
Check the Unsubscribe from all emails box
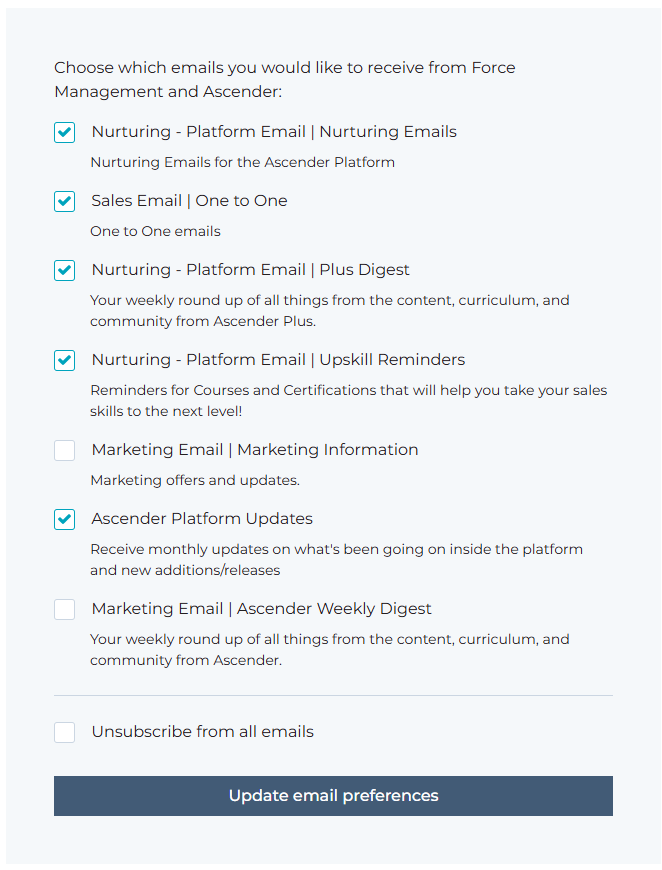(x=65, y=732)
